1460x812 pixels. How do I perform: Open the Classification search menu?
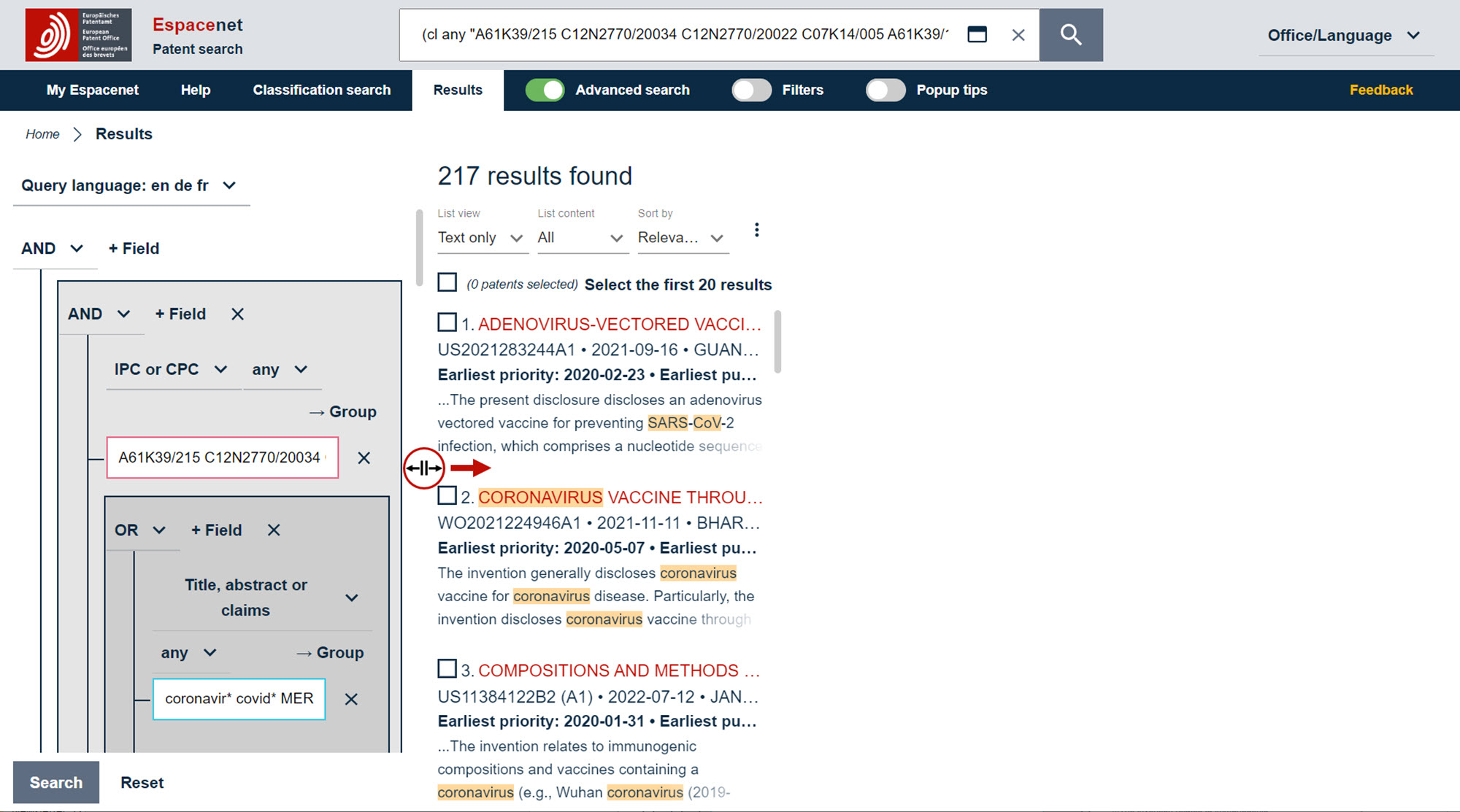tap(321, 90)
